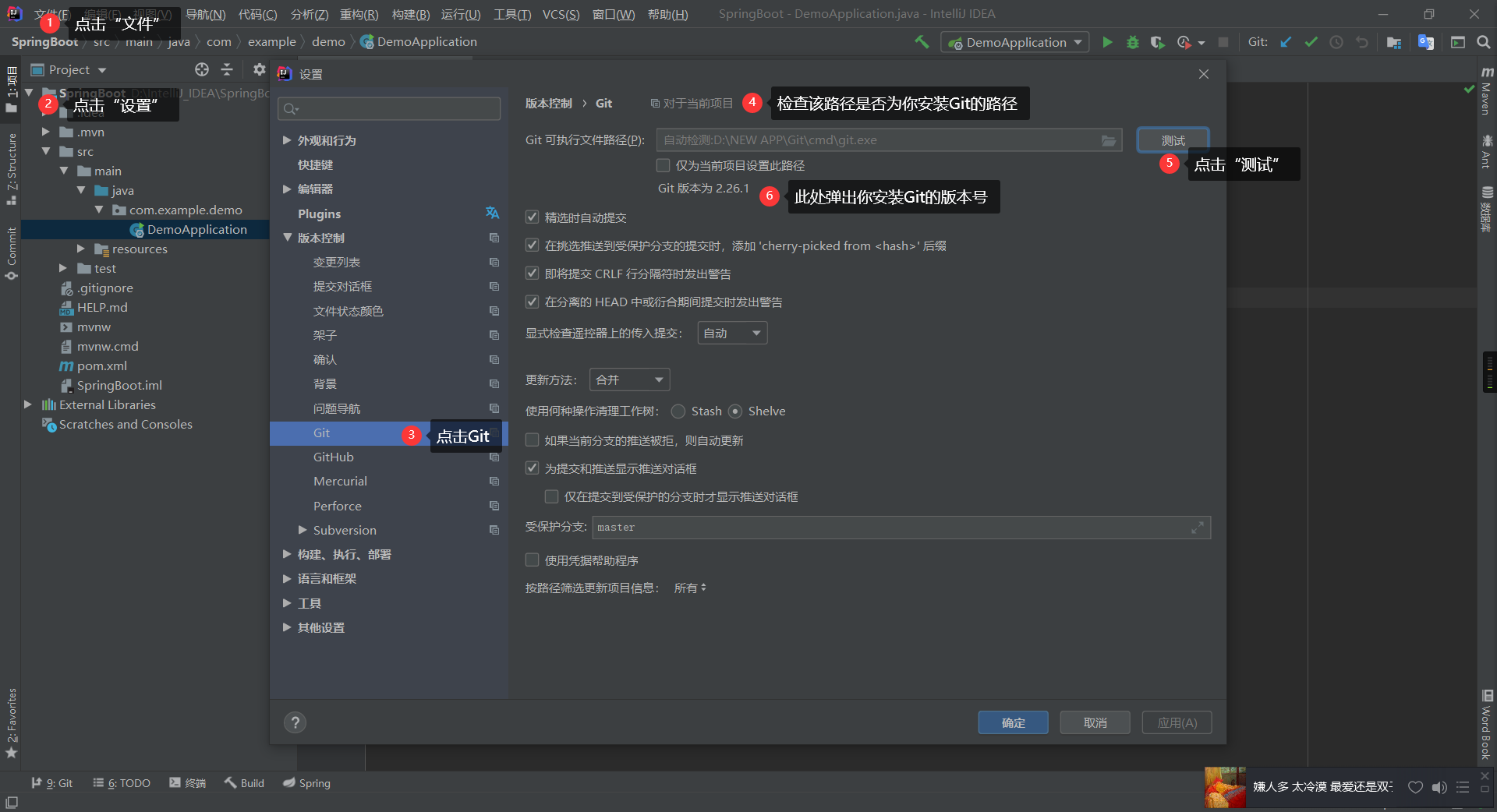Open update method dropdown 合并

[x=629, y=380]
